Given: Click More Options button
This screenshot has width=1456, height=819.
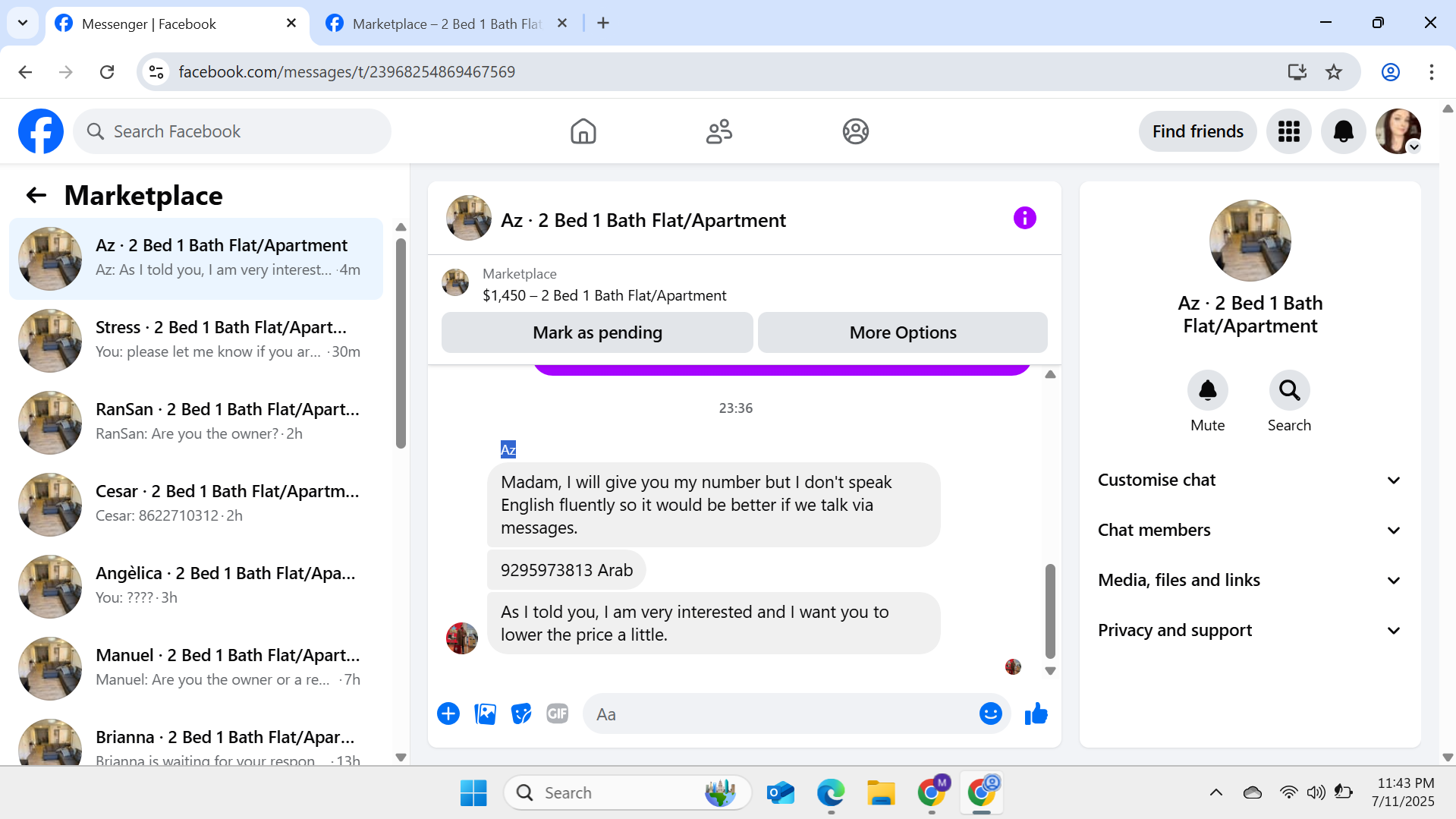Looking at the screenshot, I should (x=903, y=332).
